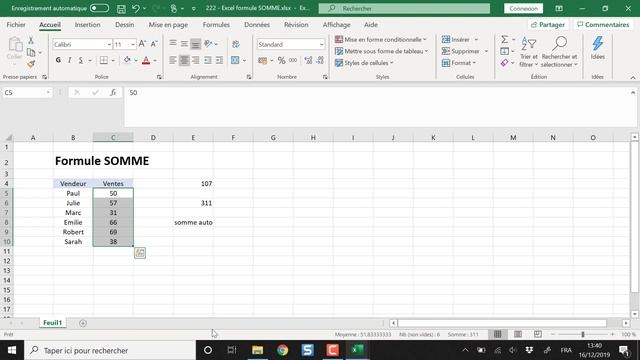Screen dimensions: 640x360
Task: Click the Format Painter brush icon
Action: 31,64
